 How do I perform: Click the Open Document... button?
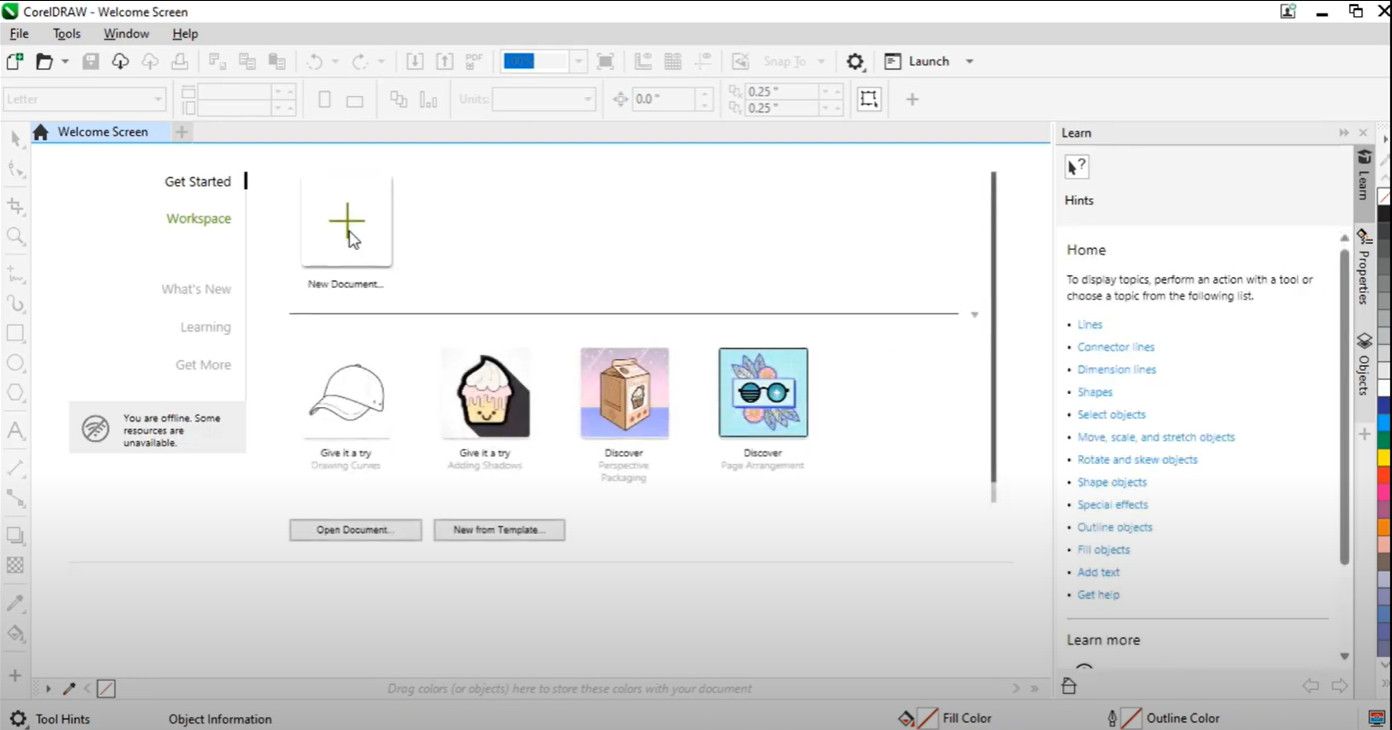click(355, 530)
